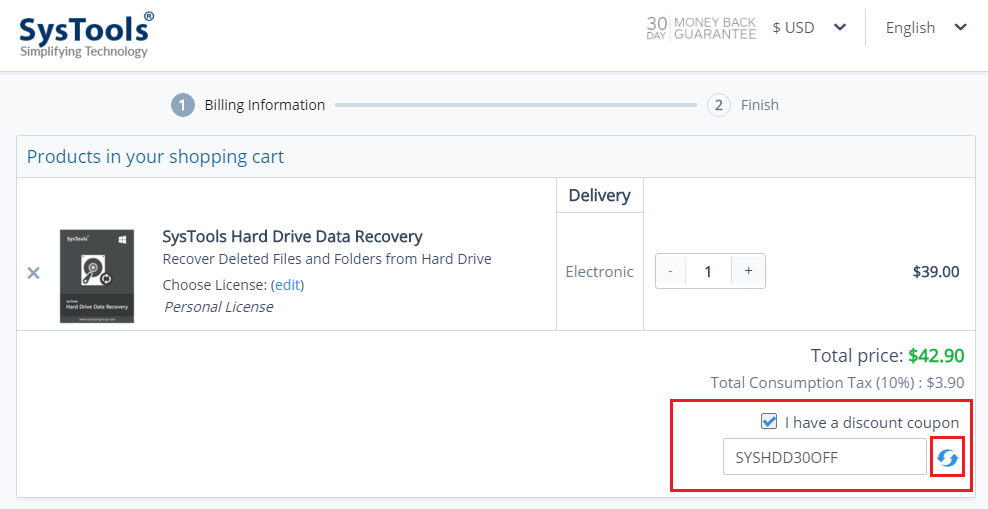
Task: Open the English language dropdown
Action: click(926, 28)
